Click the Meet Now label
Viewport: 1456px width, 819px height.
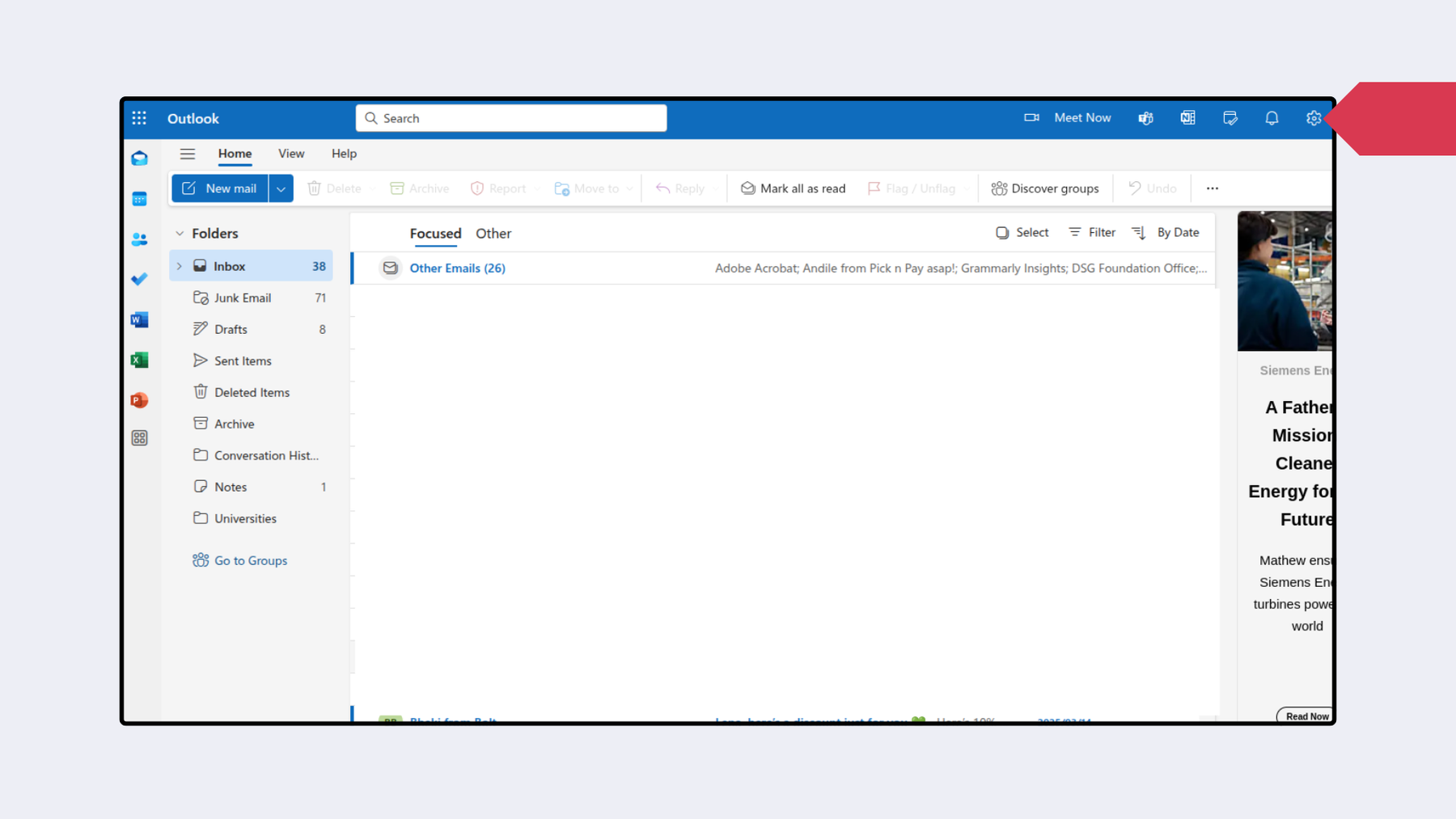[x=1082, y=118]
